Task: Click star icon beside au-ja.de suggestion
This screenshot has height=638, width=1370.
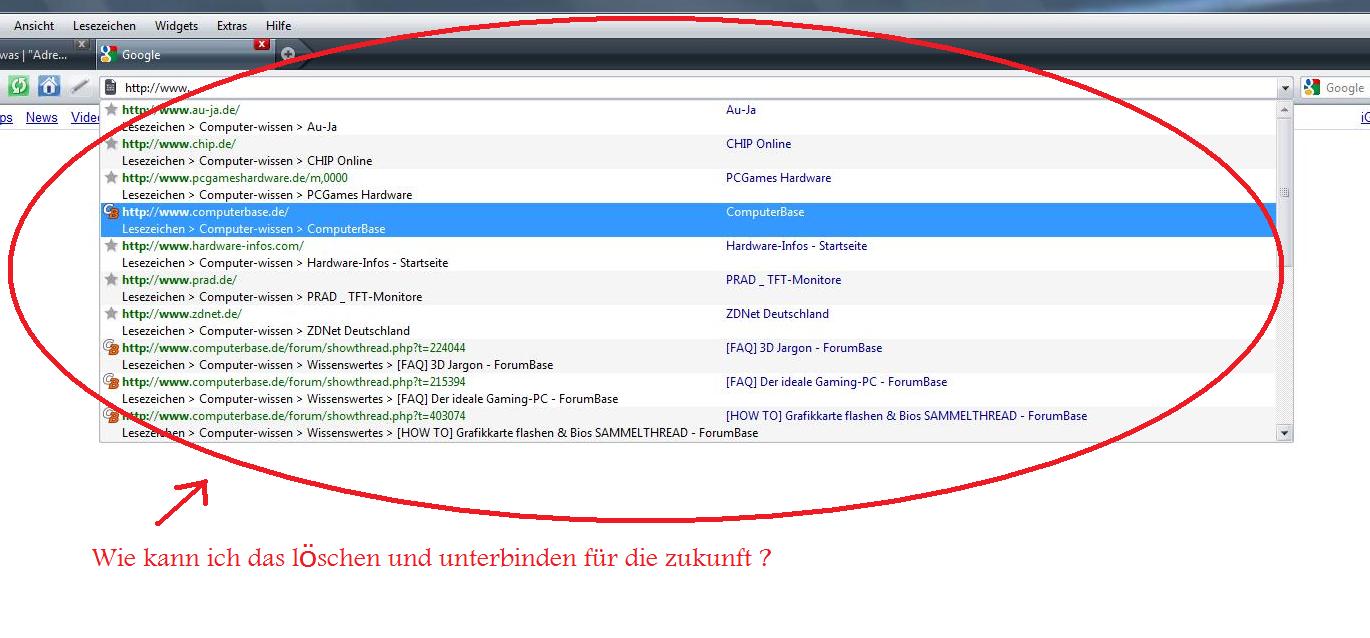Action: tap(111, 110)
